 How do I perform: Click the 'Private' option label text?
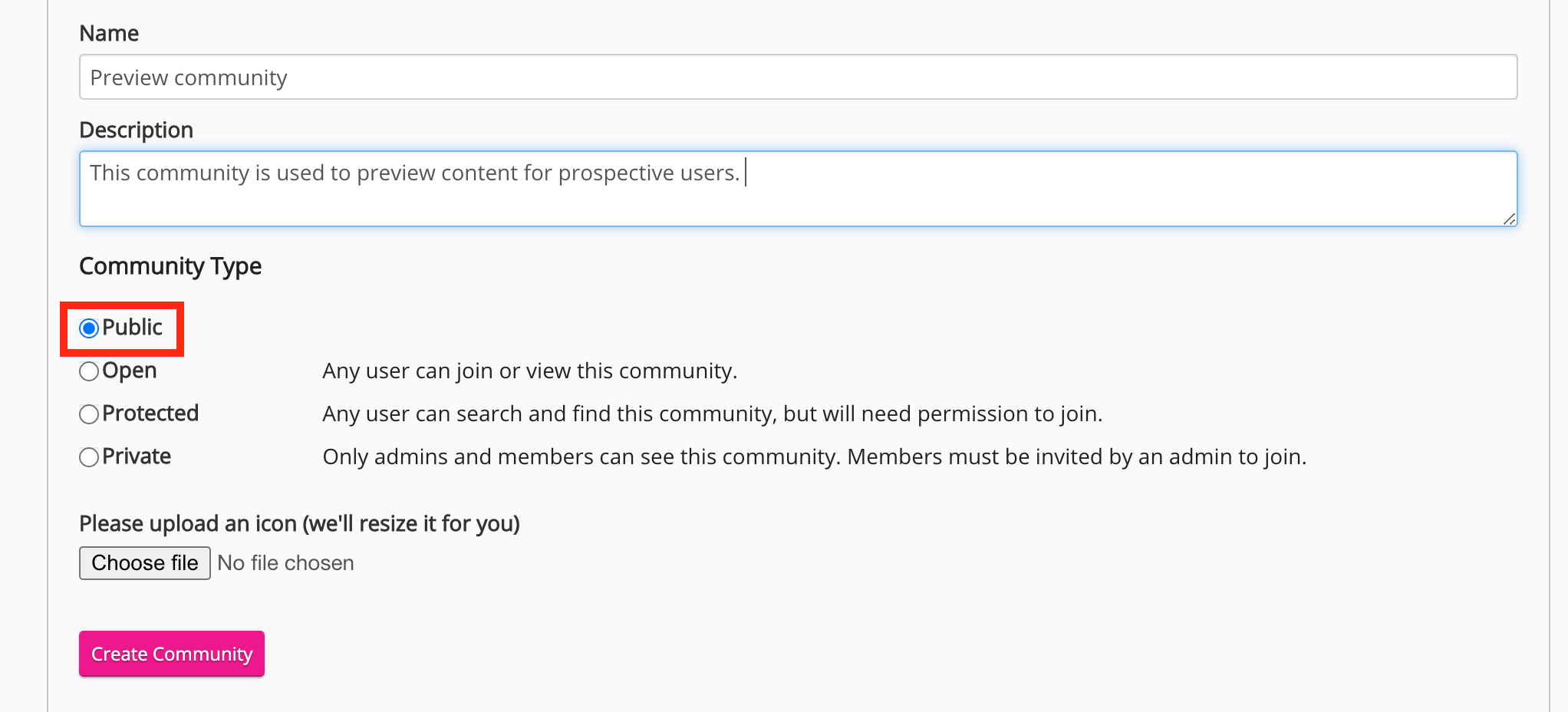(137, 457)
